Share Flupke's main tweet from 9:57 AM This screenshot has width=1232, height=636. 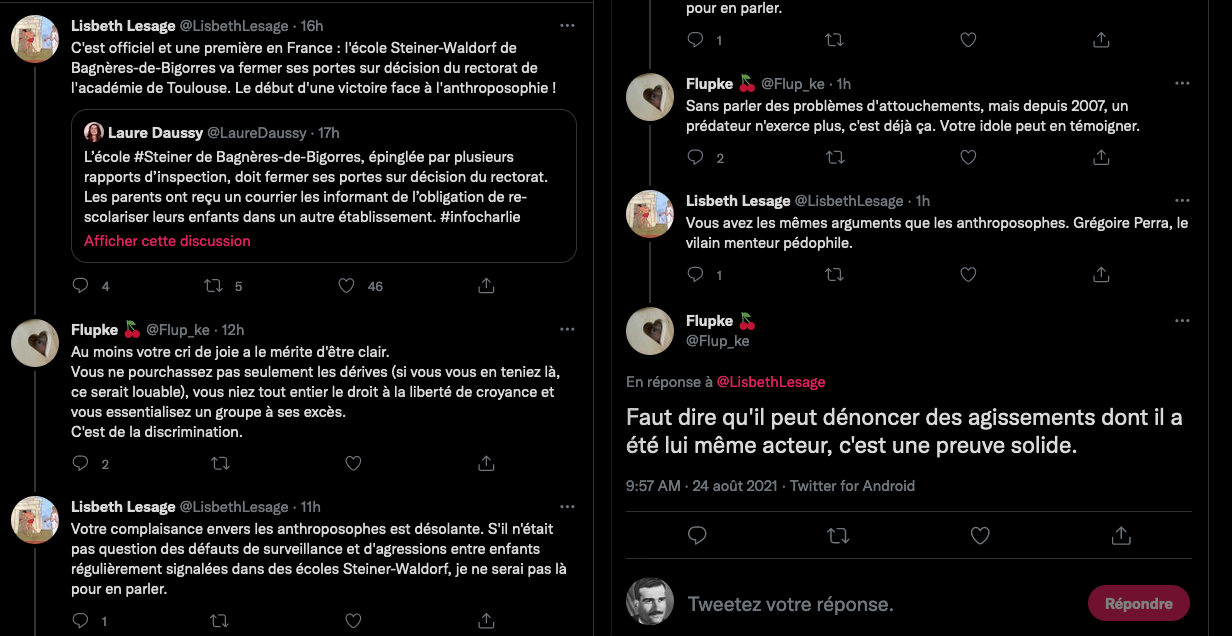(x=1121, y=535)
